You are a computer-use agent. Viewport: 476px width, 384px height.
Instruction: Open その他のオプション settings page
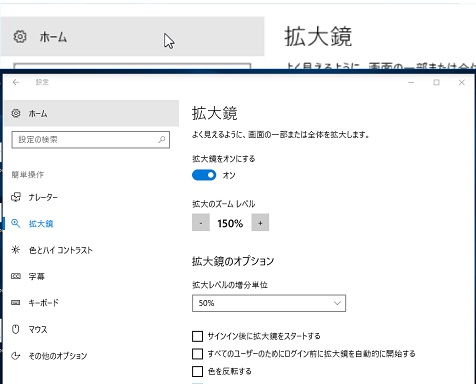point(58,356)
